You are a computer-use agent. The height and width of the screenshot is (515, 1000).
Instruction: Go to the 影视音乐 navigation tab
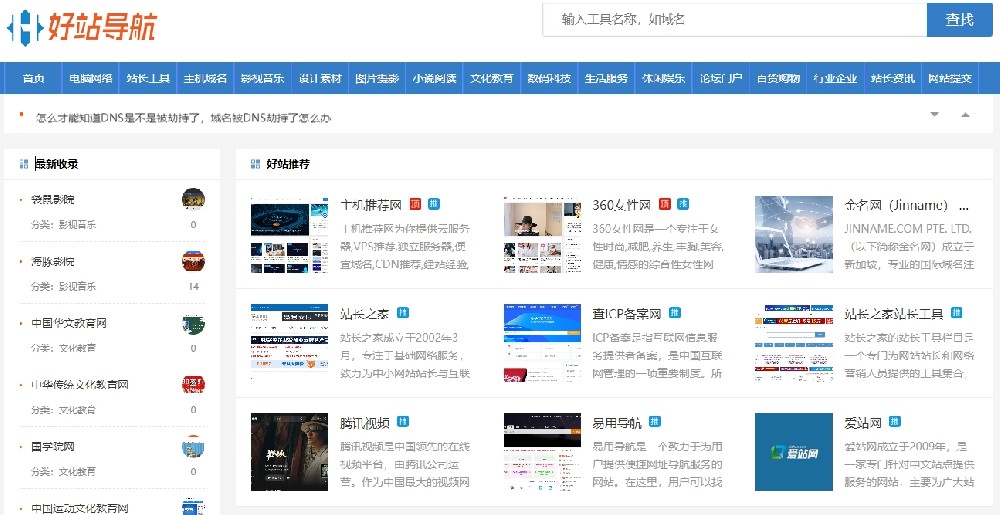(262, 79)
